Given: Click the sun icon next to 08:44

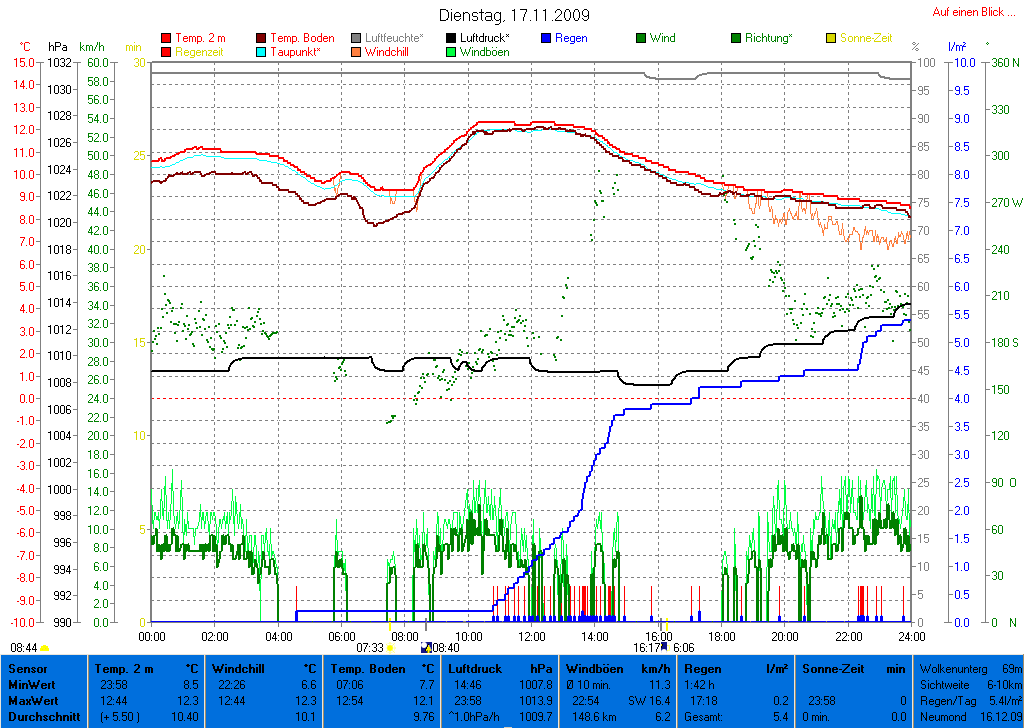Looking at the screenshot, I should click(45, 648).
